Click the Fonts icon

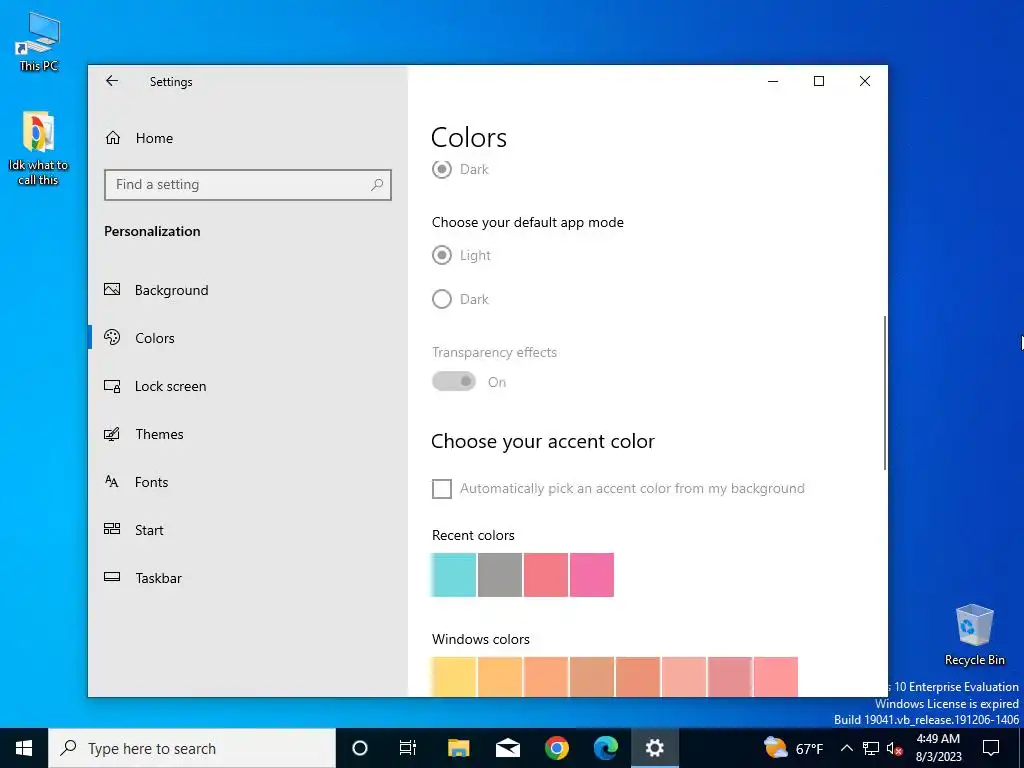point(112,482)
